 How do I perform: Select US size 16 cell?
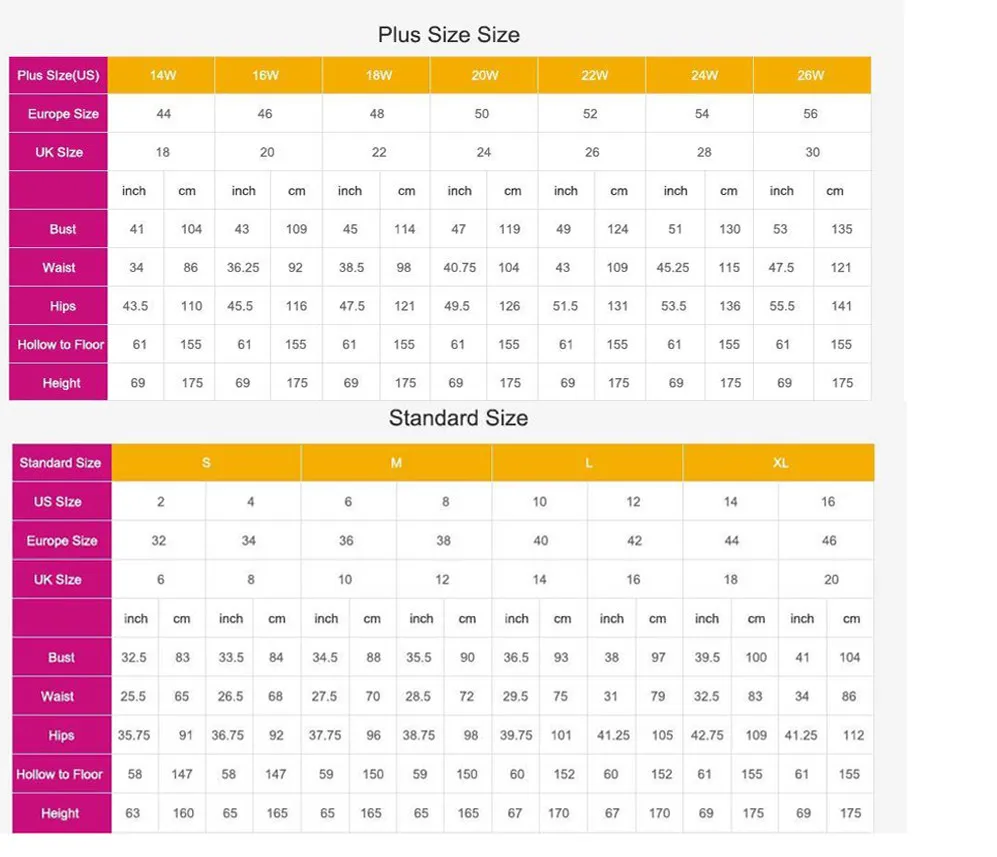click(x=827, y=502)
